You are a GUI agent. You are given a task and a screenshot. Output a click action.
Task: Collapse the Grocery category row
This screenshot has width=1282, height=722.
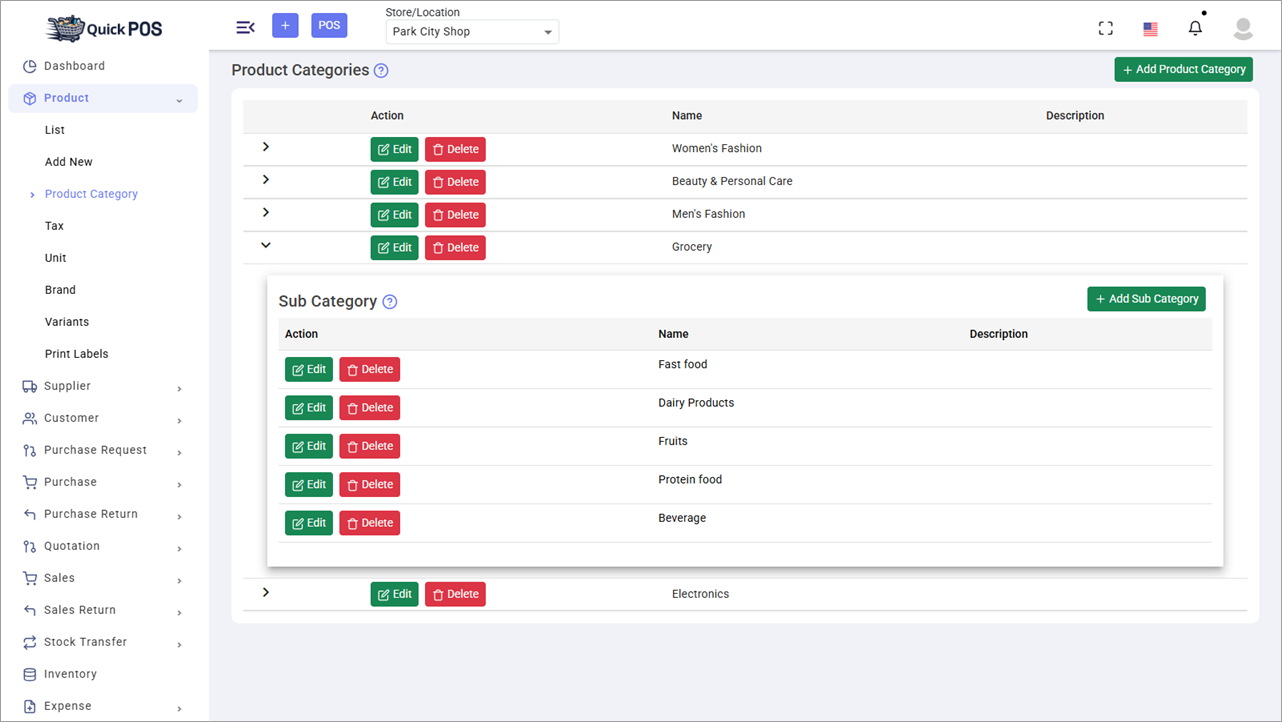pyautogui.click(x=264, y=245)
